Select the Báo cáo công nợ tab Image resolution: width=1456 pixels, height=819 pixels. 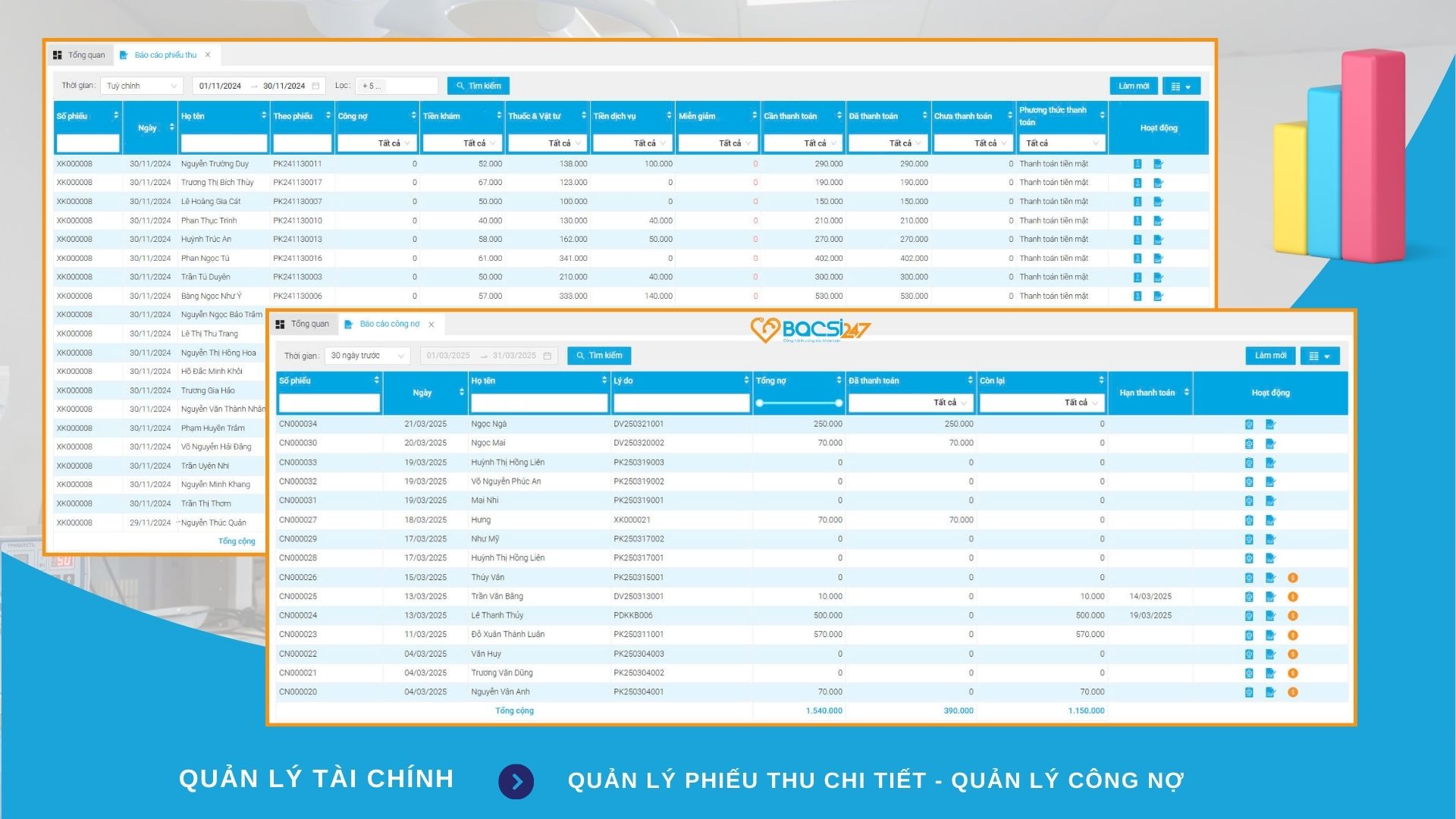(x=383, y=324)
